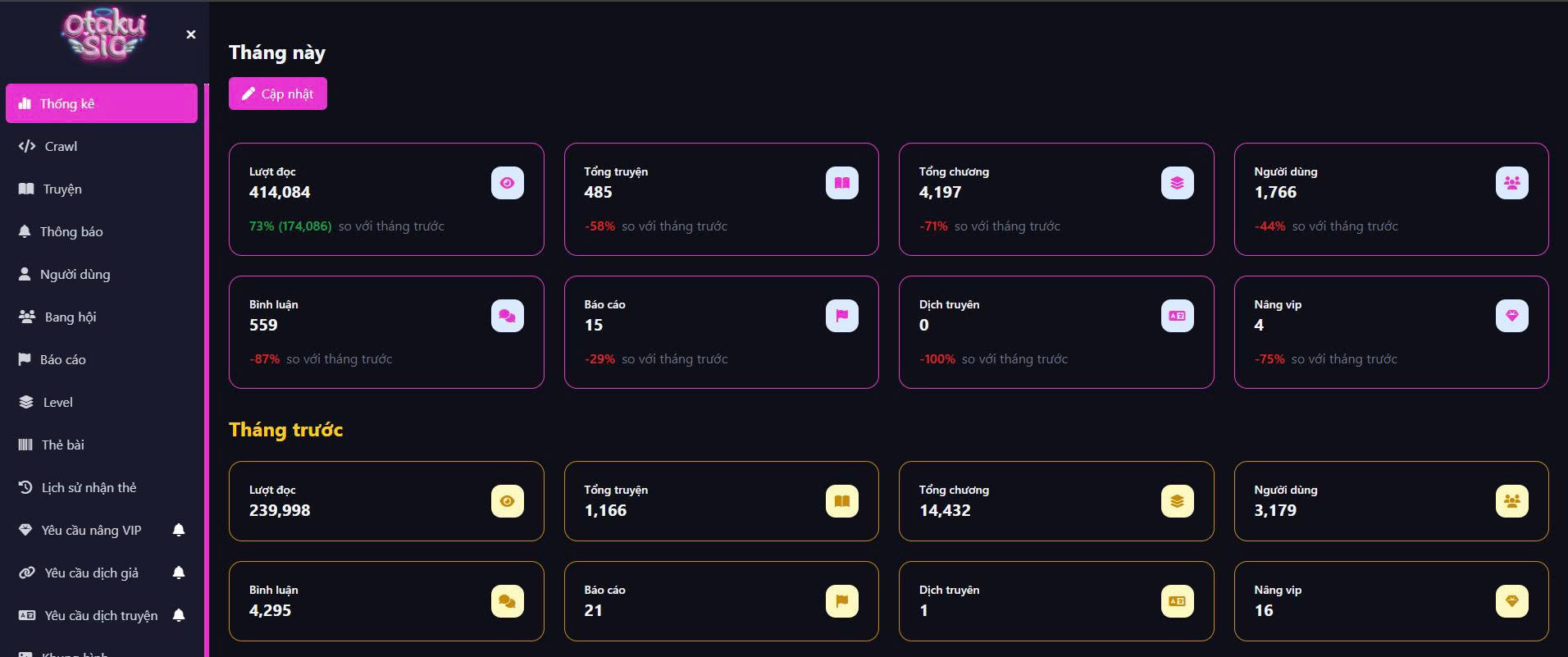The width and height of the screenshot is (1568, 657).
Task: Open the Crawl menu item
Action: [x=61, y=146]
